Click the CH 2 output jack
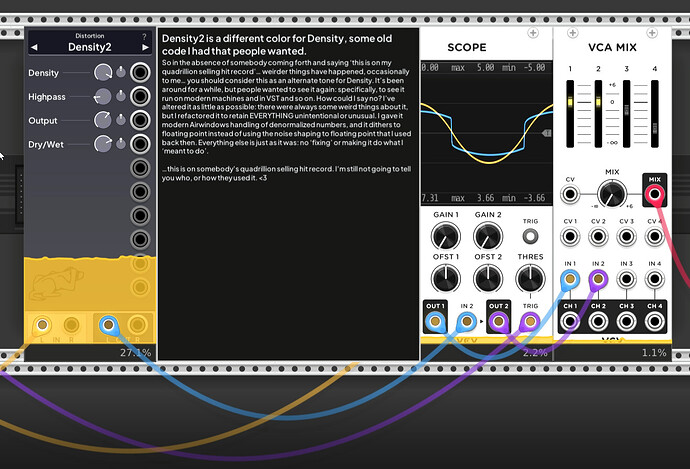The image size is (690, 469). (x=598, y=322)
